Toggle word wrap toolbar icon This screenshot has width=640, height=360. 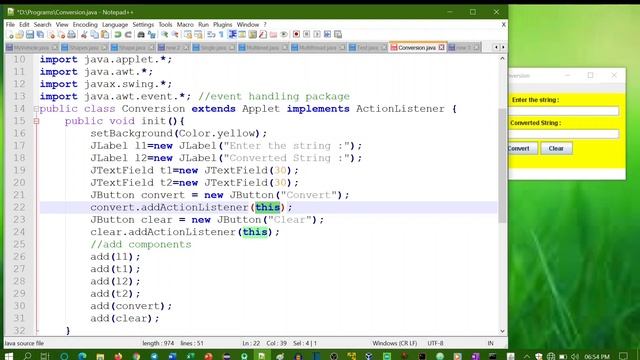(x=211, y=35)
